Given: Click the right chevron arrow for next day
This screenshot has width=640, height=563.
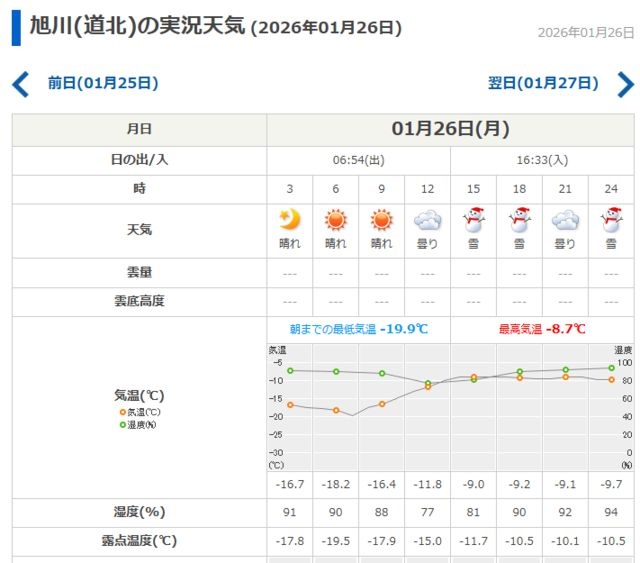Looking at the screenshot, I should coord(625,83).
